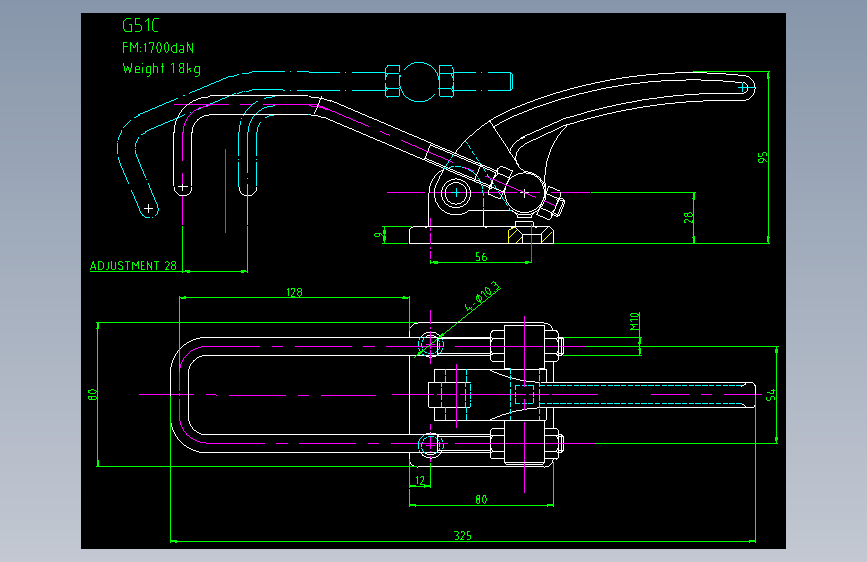Select the M10 thread callout
This screenshot has width=867, height=562.
[x=634, y=321]
